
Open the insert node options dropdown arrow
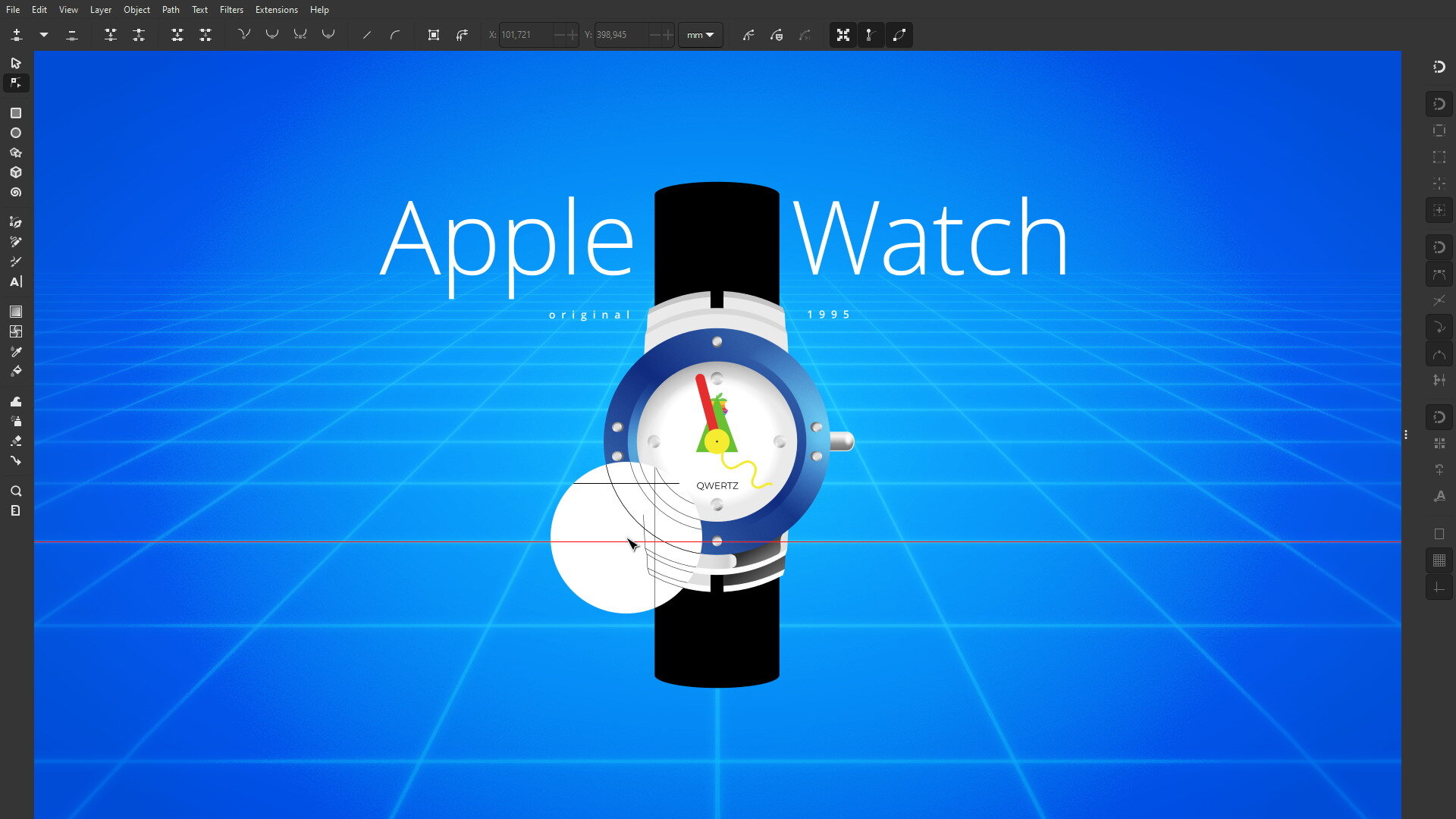pos(44,35)
